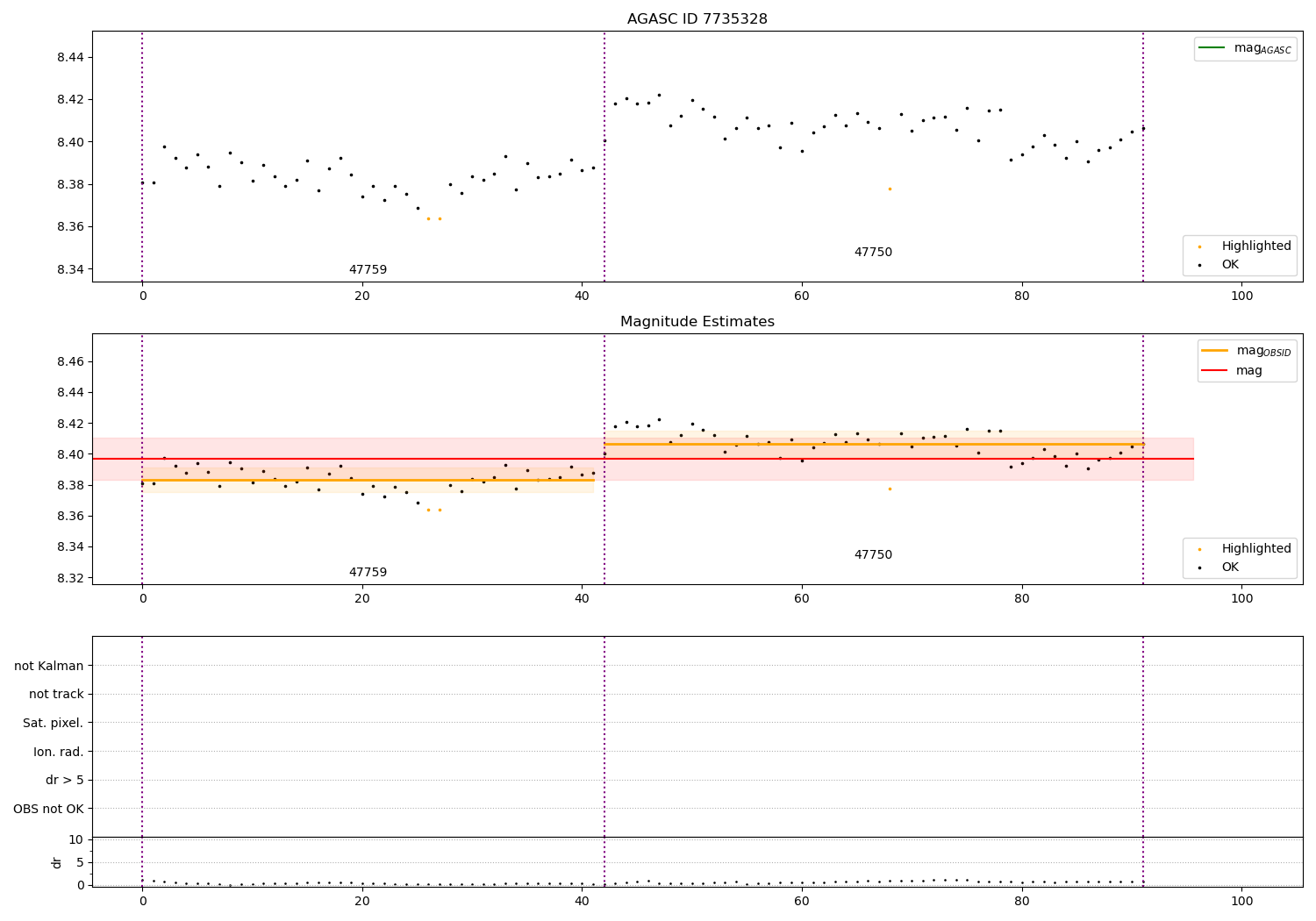Image resolution: width=1316 pixels, height=921 pixels.
Task: Click the rotated 'dr' y-axis label
Action: 57,862
